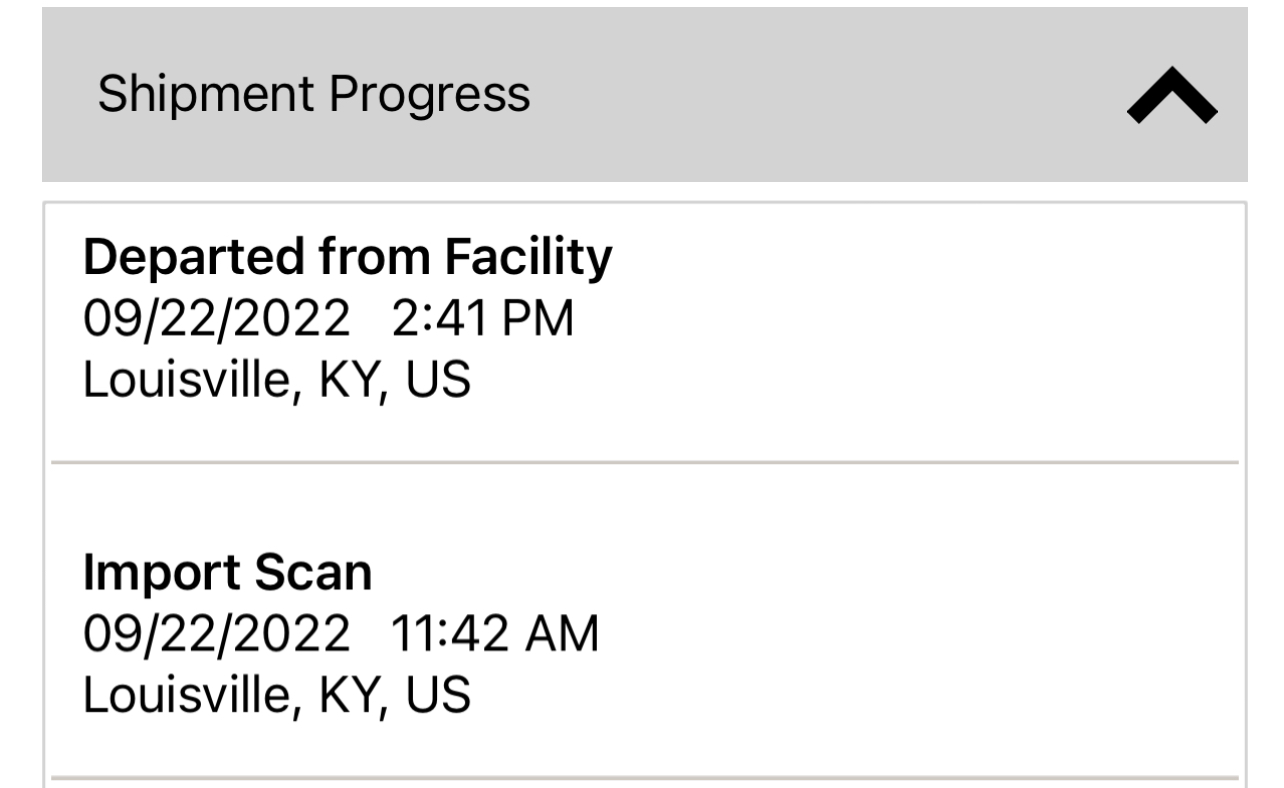Image resolution: width=1284 pixels, height=788 pixels.
Task: Click blank area right of 2:41 PM
Action: coord(900,319)
